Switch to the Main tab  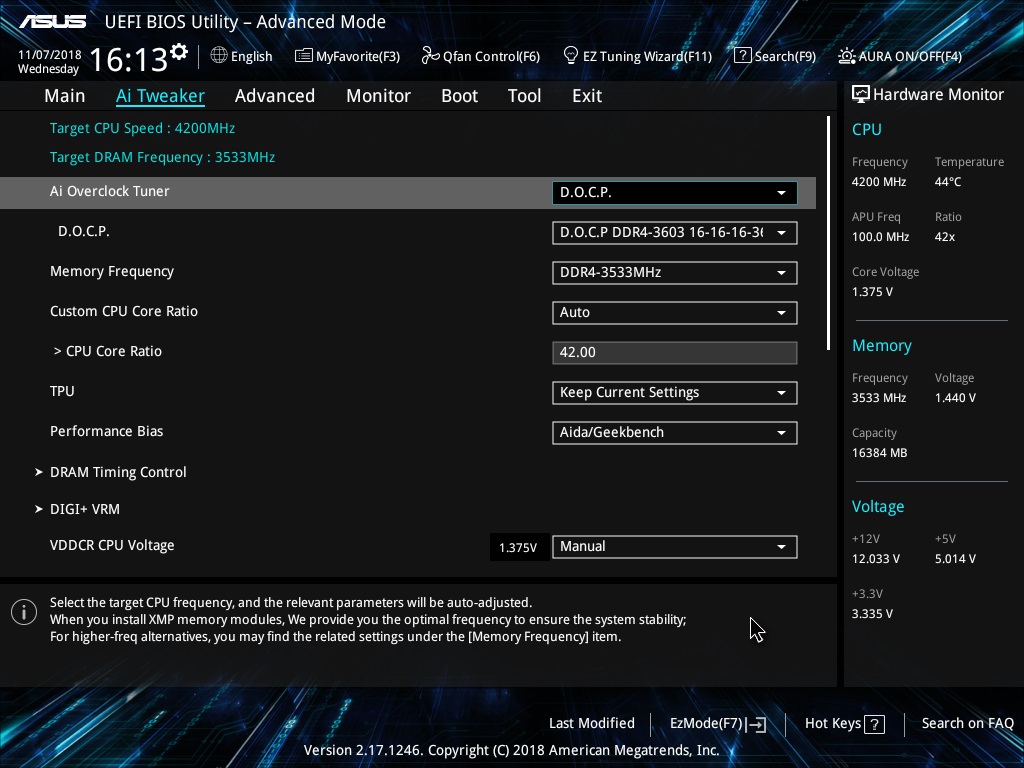click(65, 96)
